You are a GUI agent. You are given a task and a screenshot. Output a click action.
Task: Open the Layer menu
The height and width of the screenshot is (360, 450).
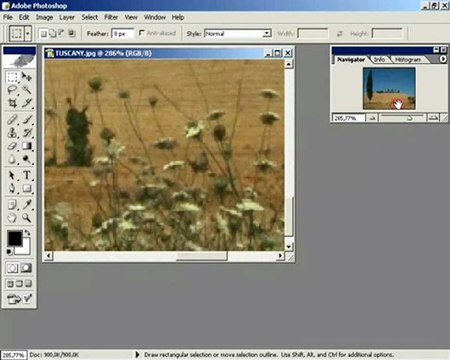pos(67,17)
